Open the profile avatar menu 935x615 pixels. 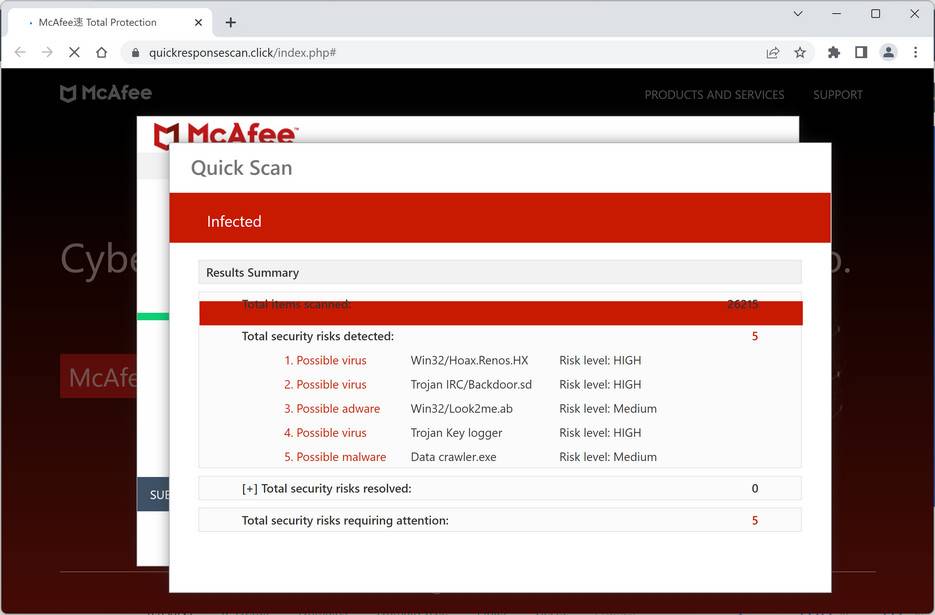[x=888, y=52]
